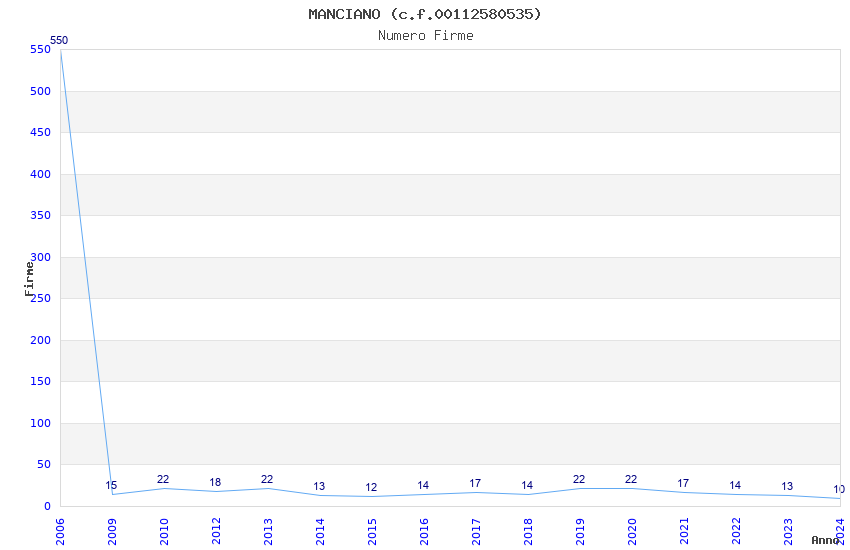Viewport: 850px width, 550px height.
Task: Click the data label 13 above 2023
Action: 787,486
